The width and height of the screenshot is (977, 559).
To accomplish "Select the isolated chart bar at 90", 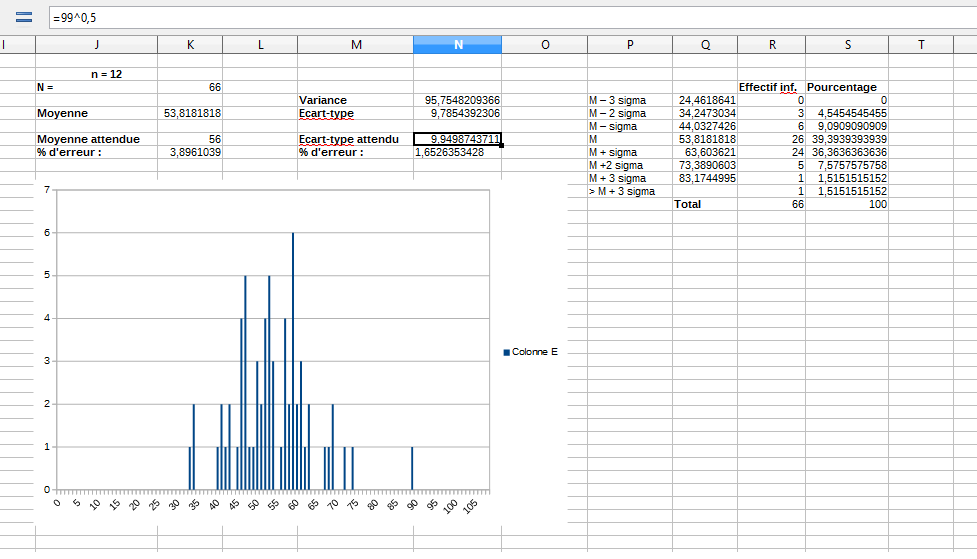I will pos(412,468).
